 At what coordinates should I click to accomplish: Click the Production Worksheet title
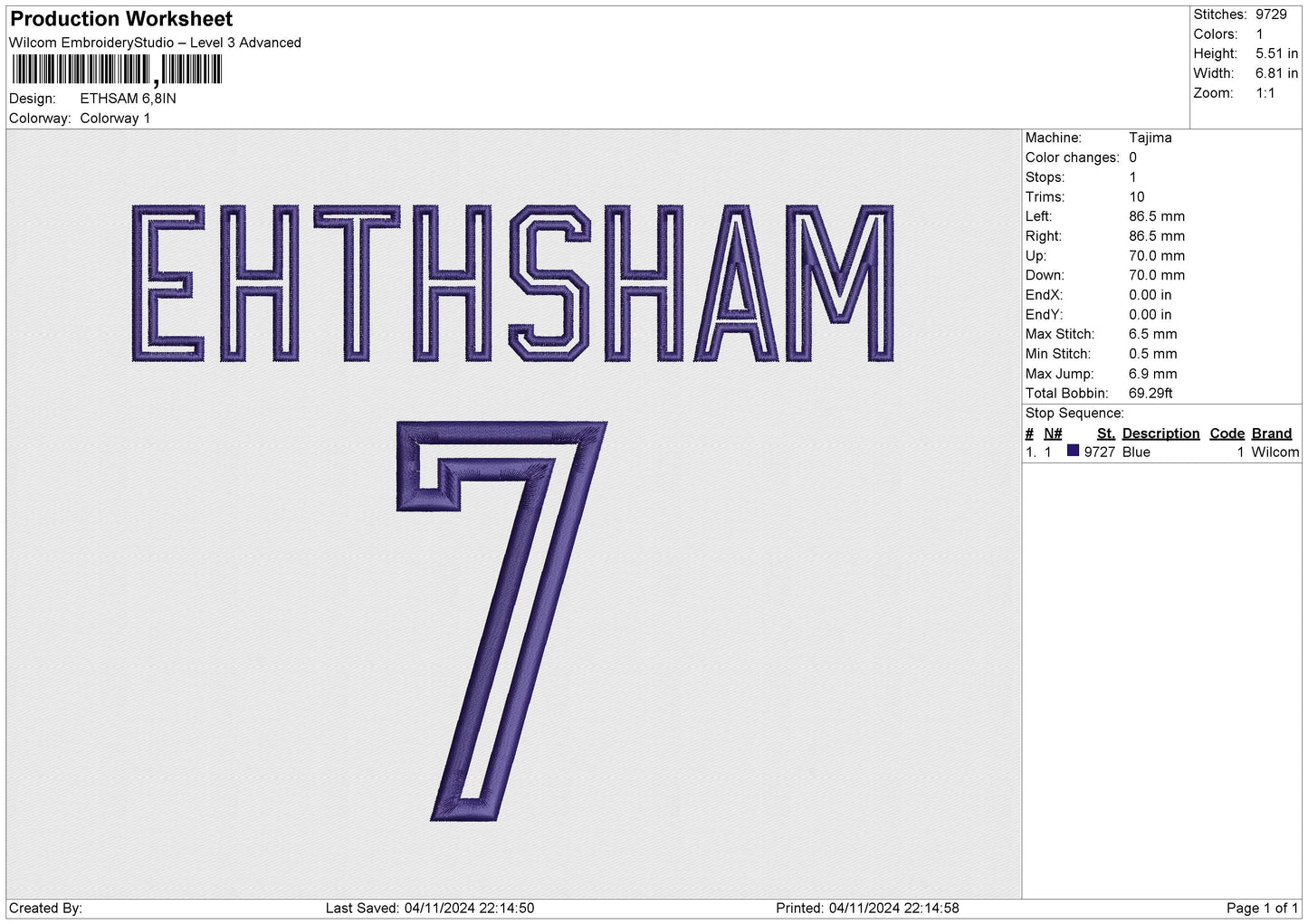pos(121,19)
